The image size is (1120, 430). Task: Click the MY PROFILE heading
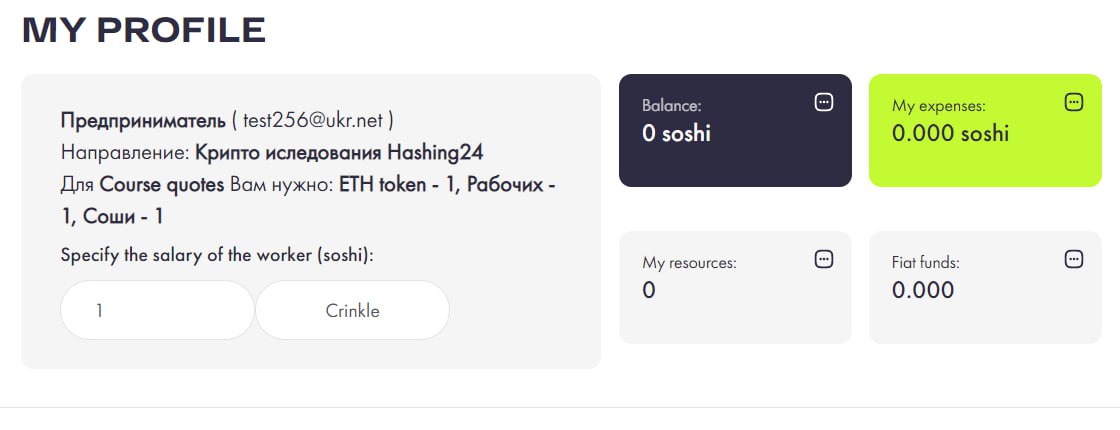(x=144, y=31)
